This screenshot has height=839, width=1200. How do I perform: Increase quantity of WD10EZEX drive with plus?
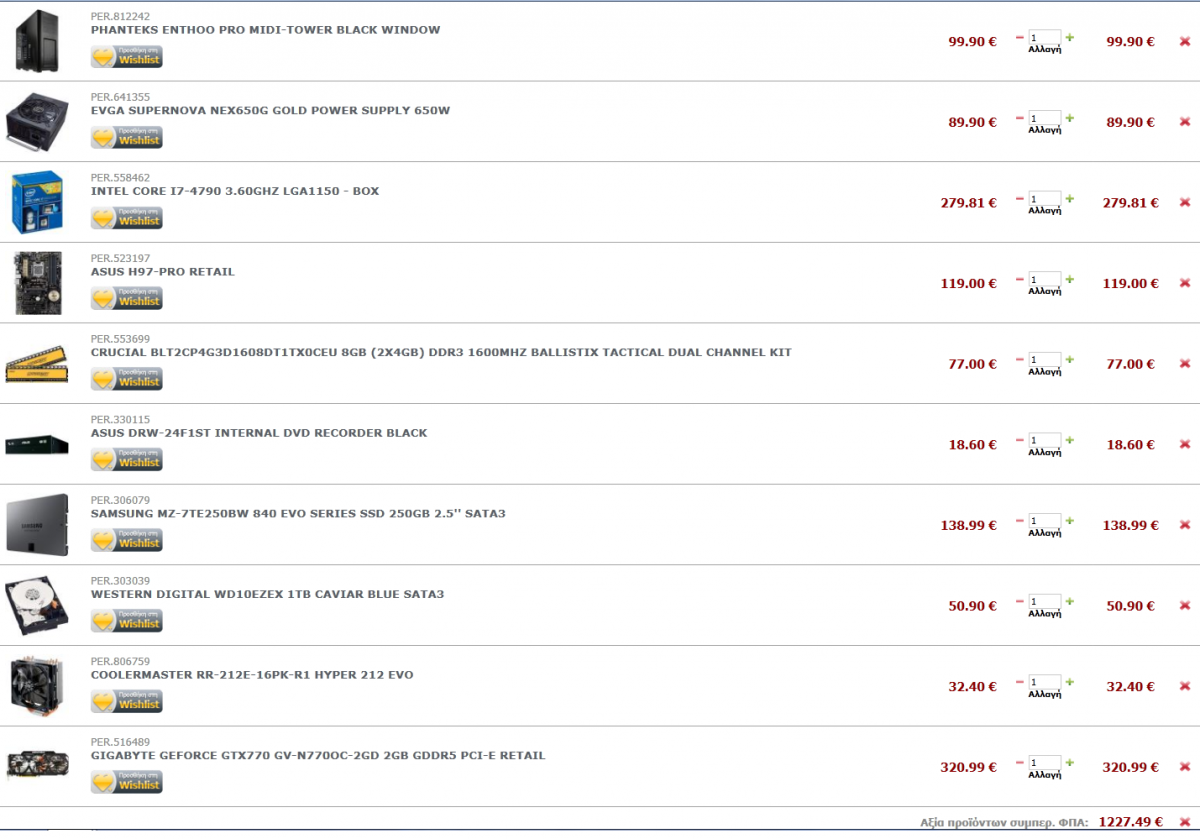[x=1069, y=602]
